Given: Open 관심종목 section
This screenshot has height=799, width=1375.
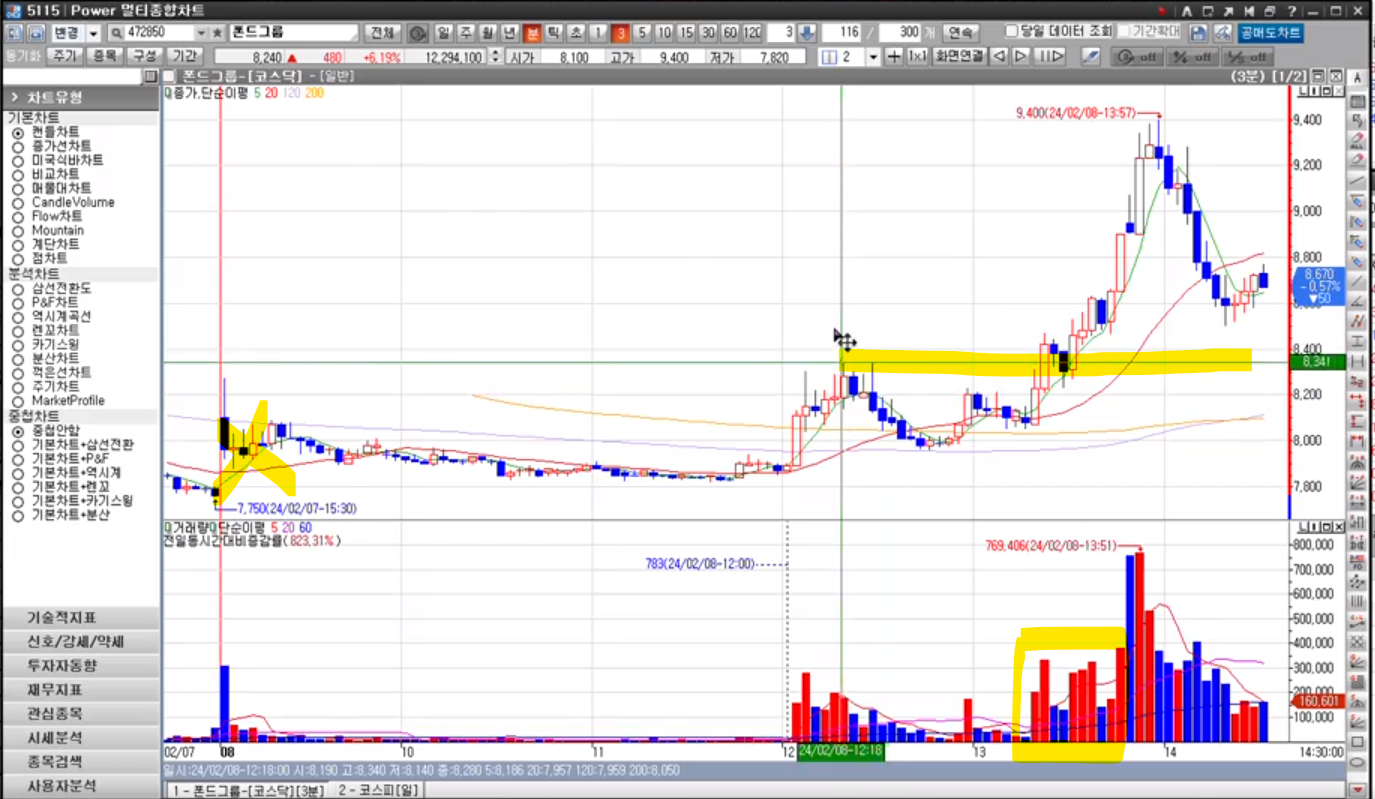Looking at the screenshot, I should click(x=80, y=714).
